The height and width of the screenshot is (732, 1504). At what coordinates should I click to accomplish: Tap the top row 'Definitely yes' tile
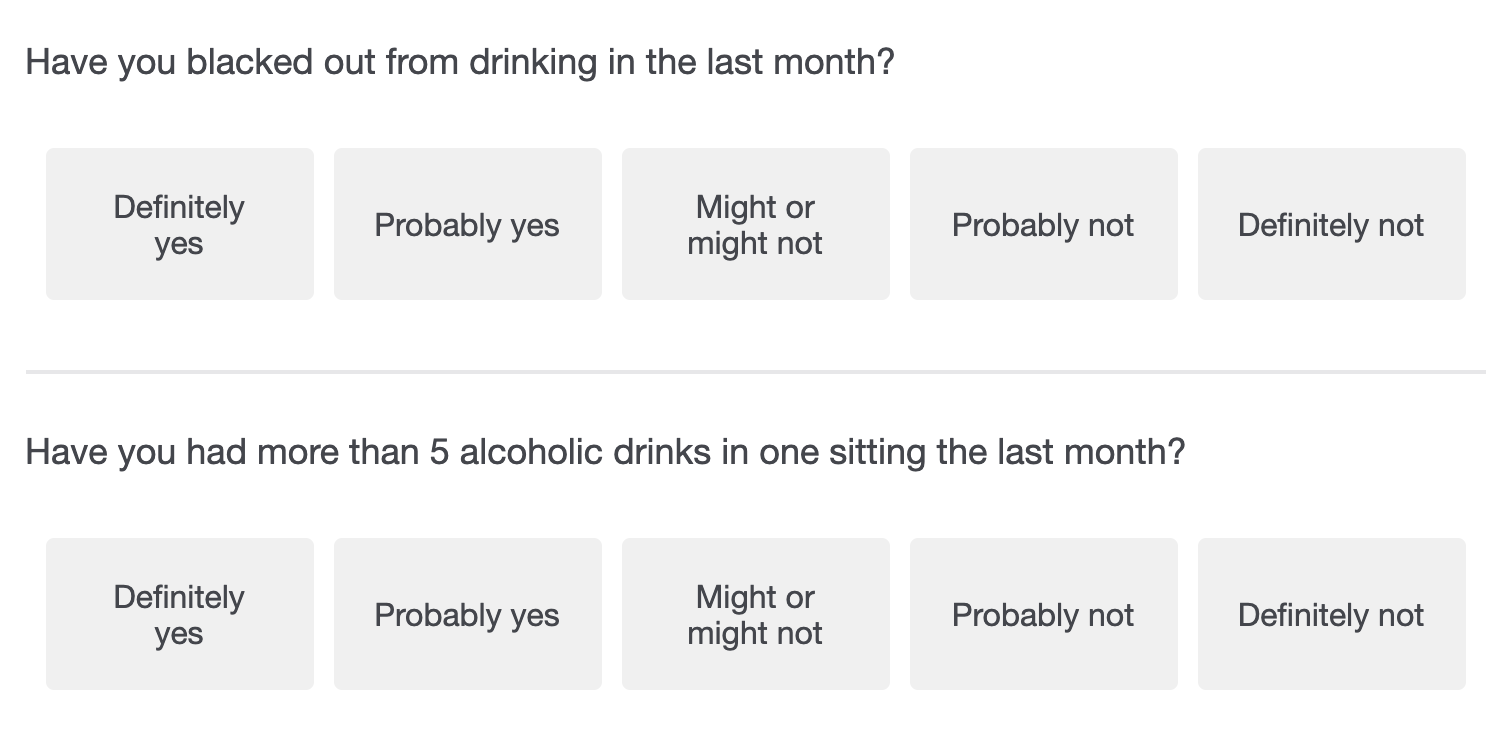[x=180, y=224]
